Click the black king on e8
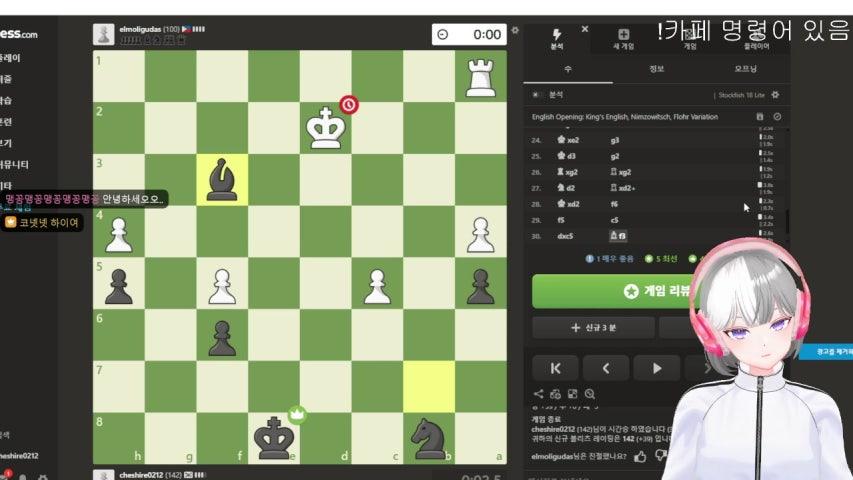Screen dimensions: 853x480 [274, 438]
